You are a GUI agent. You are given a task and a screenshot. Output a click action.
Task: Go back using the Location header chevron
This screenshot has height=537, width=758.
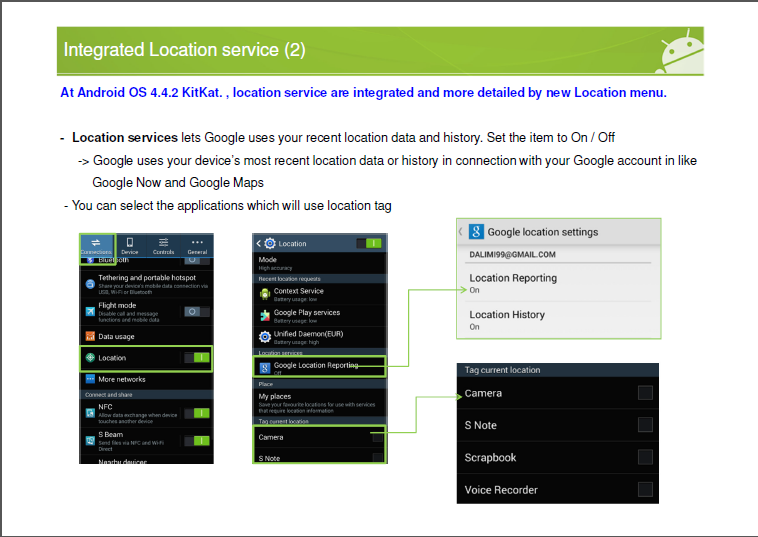coord(259,243)
